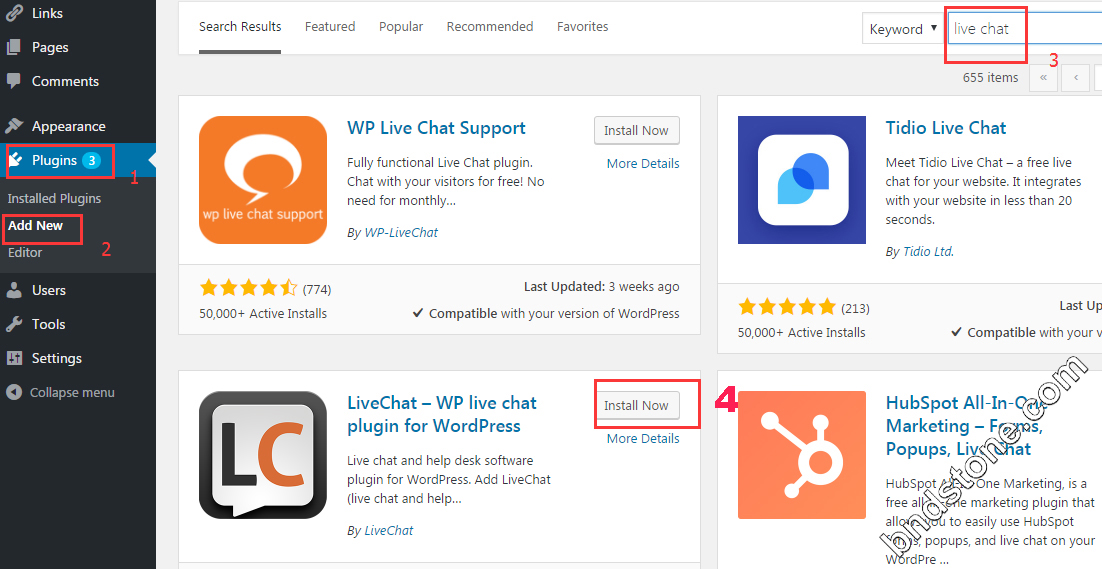Click the Appearance paintbrush icon
1102x569 pixels.
tap(14, 126)
